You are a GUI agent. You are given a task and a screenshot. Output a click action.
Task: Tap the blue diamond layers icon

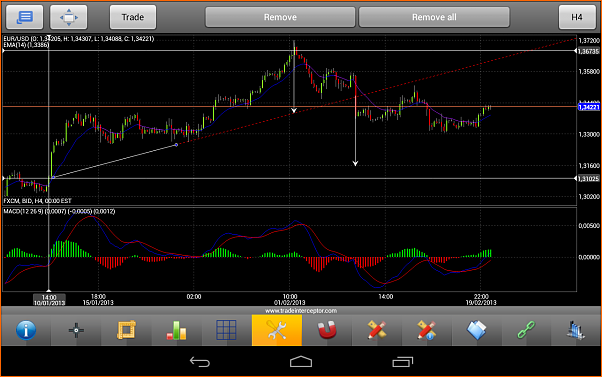click(476, 330)
